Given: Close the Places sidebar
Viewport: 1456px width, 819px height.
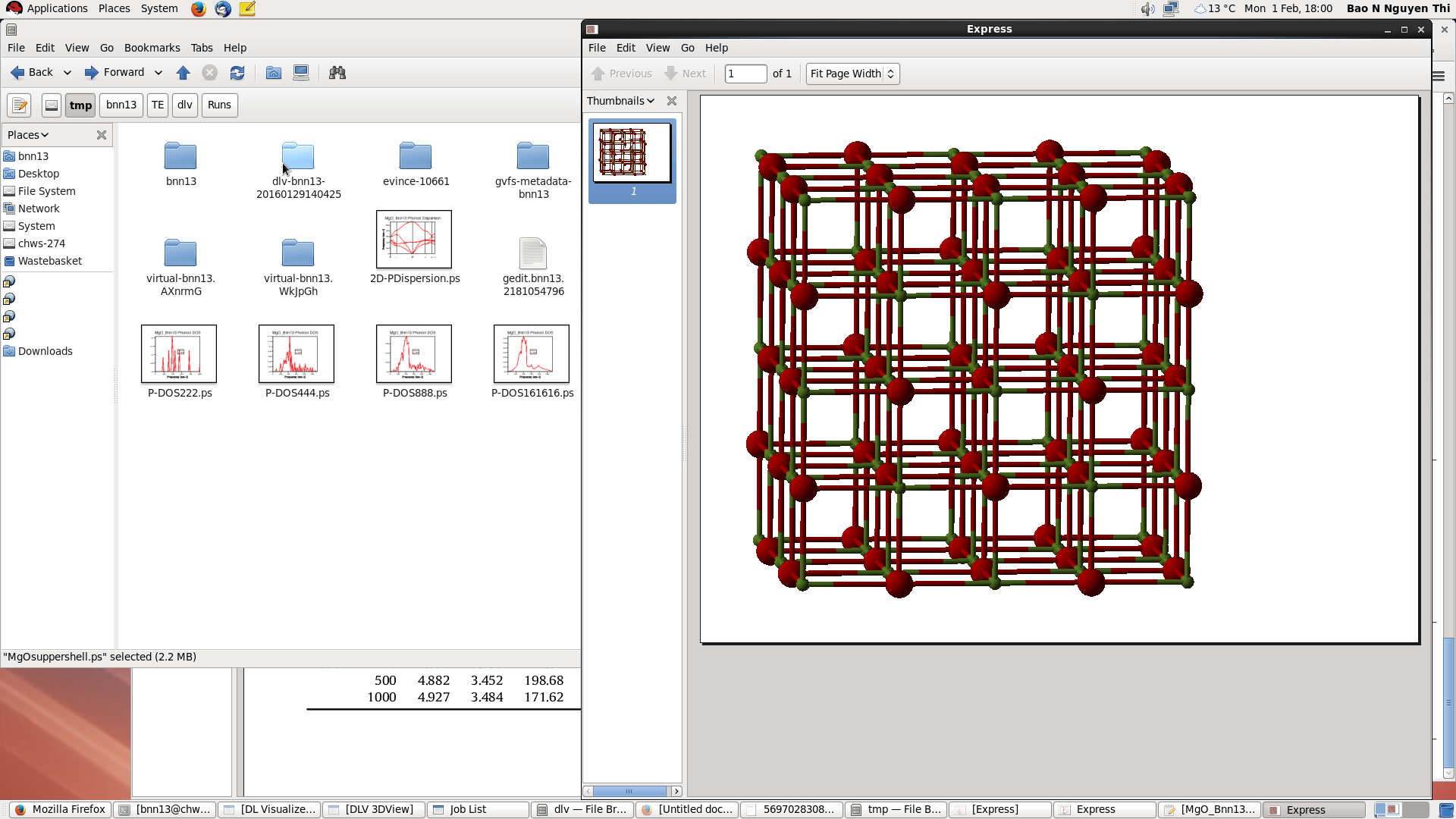Looking at the screenshot, I should [x=102, y=135].
